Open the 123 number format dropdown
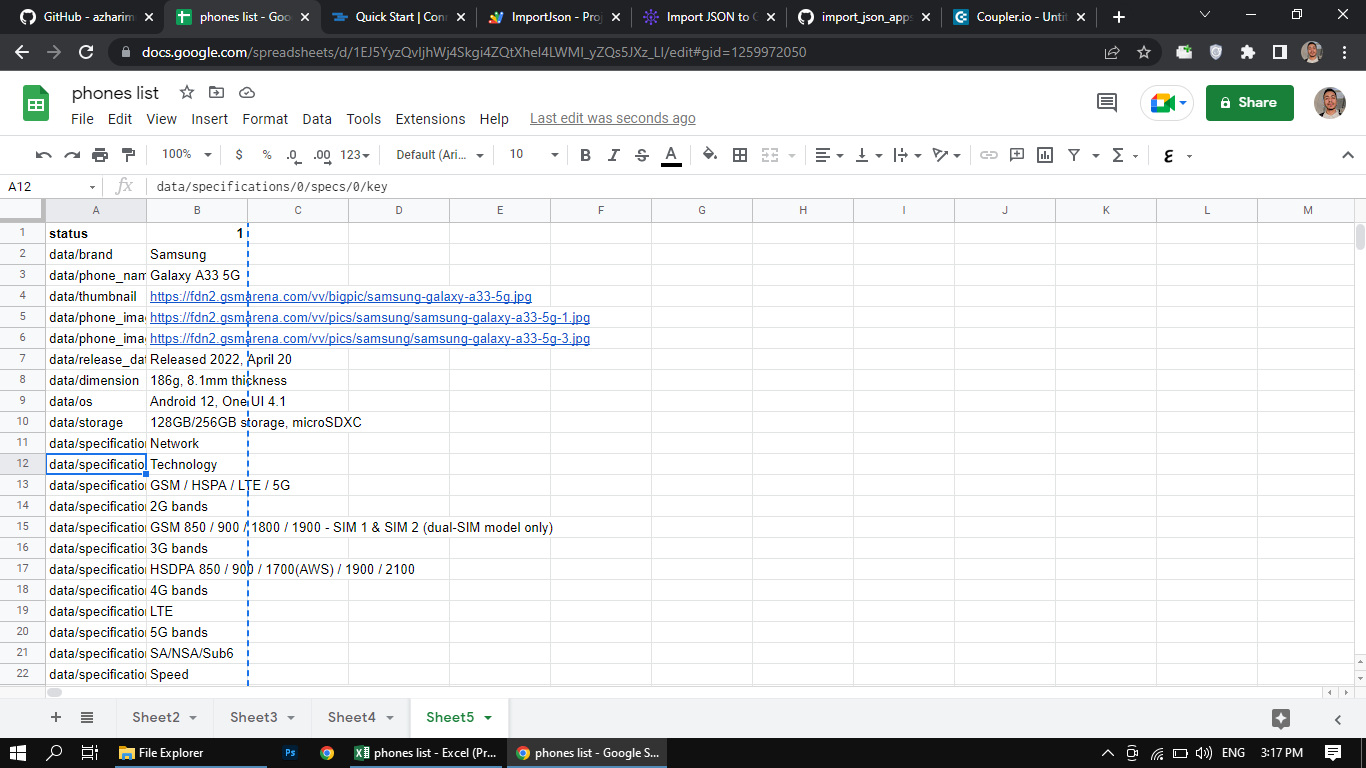This screenshot has width=1366, height=768. (350, 155)
